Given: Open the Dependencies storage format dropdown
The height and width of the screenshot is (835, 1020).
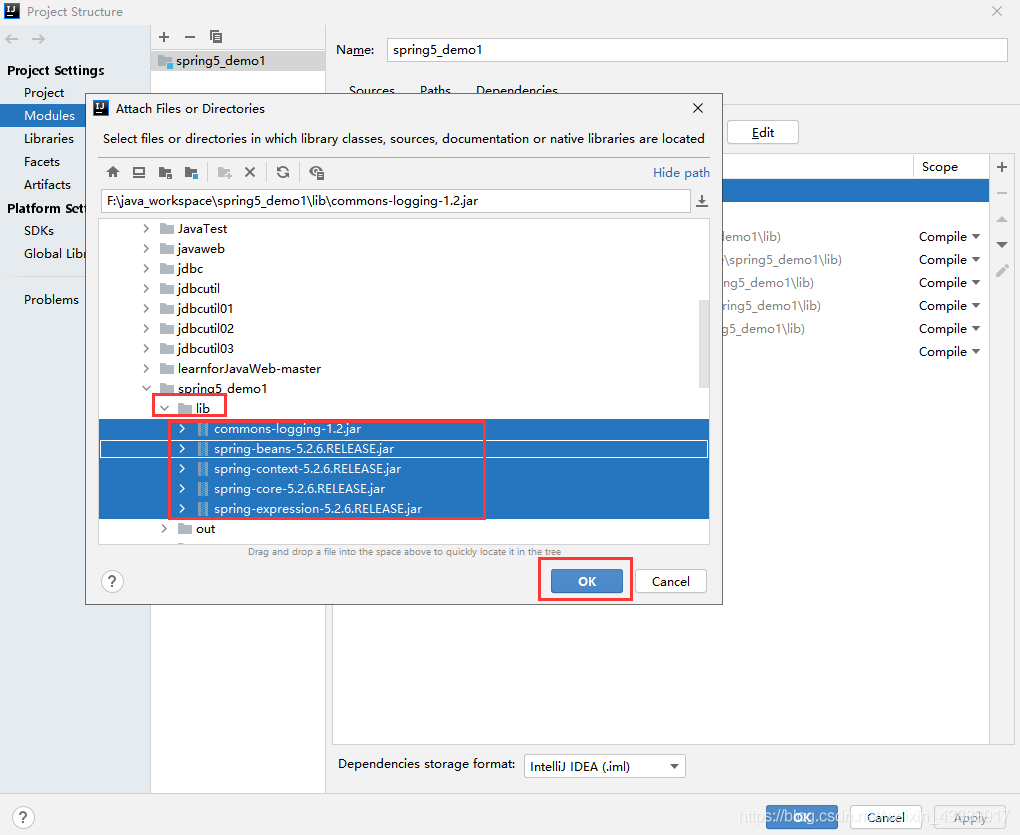Looking at the screenshot, I should (605, 766).
